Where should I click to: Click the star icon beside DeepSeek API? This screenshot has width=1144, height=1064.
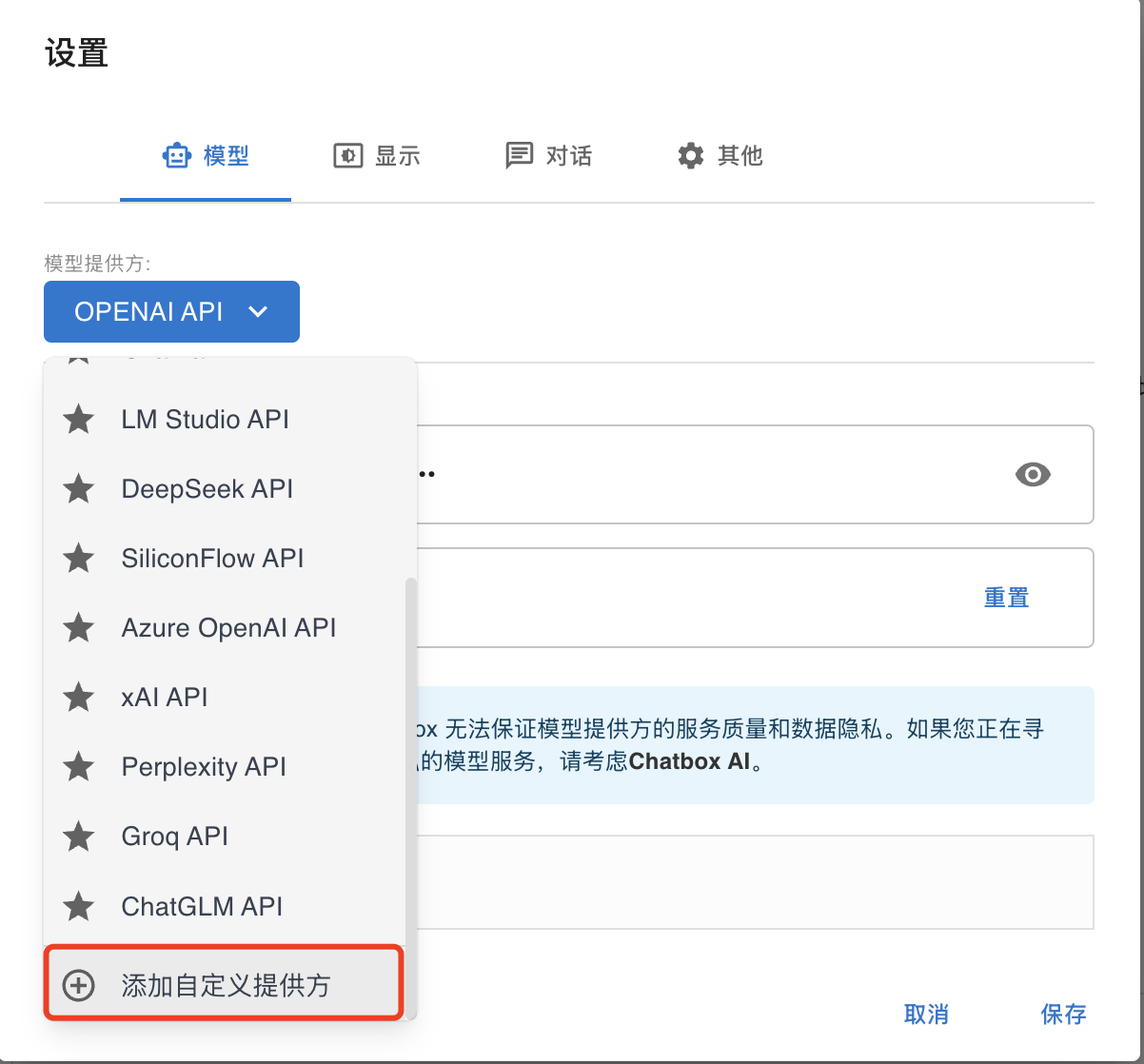(78, 489)
